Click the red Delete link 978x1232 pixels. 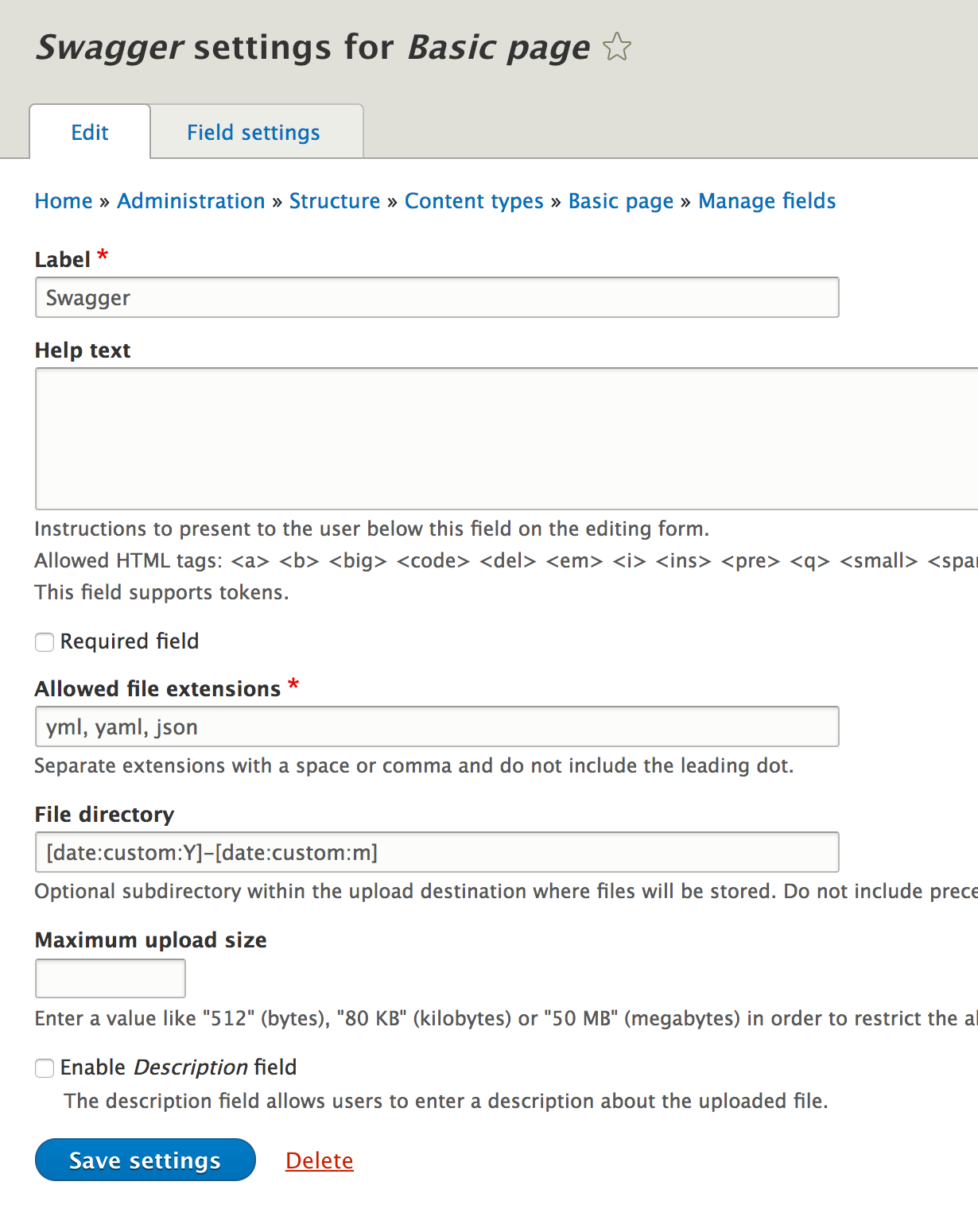320,1160
